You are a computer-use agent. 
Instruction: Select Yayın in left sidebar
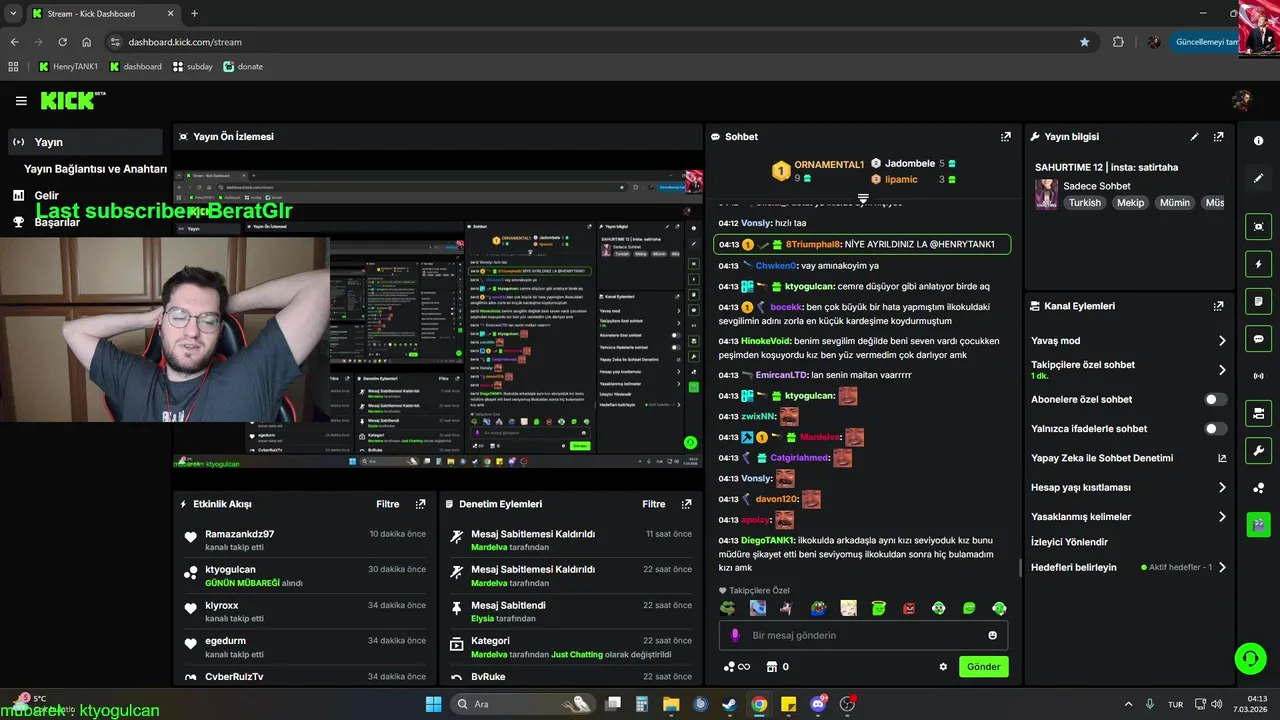coord(85,142)
